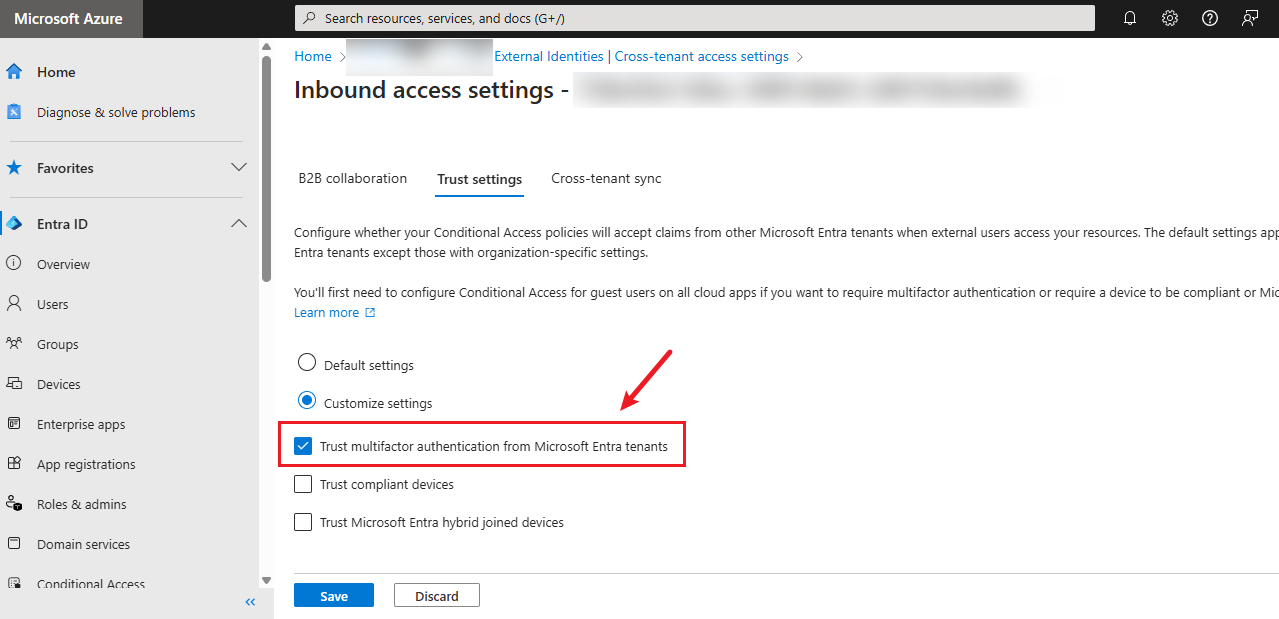Viewport: 1279px width, 619px height.
Task: Click the 'Inbound access settings -' heading
Action: 431,90
